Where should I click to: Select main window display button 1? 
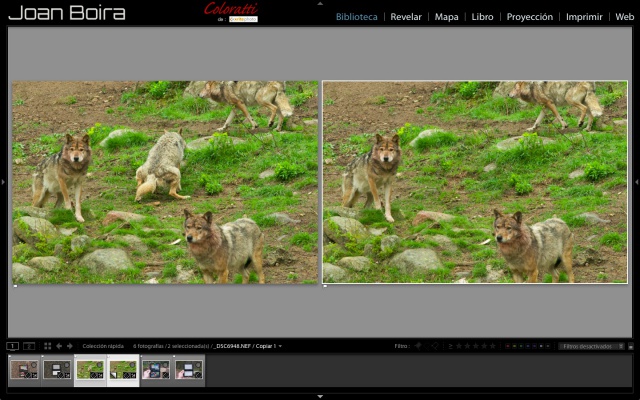[13, 346]
